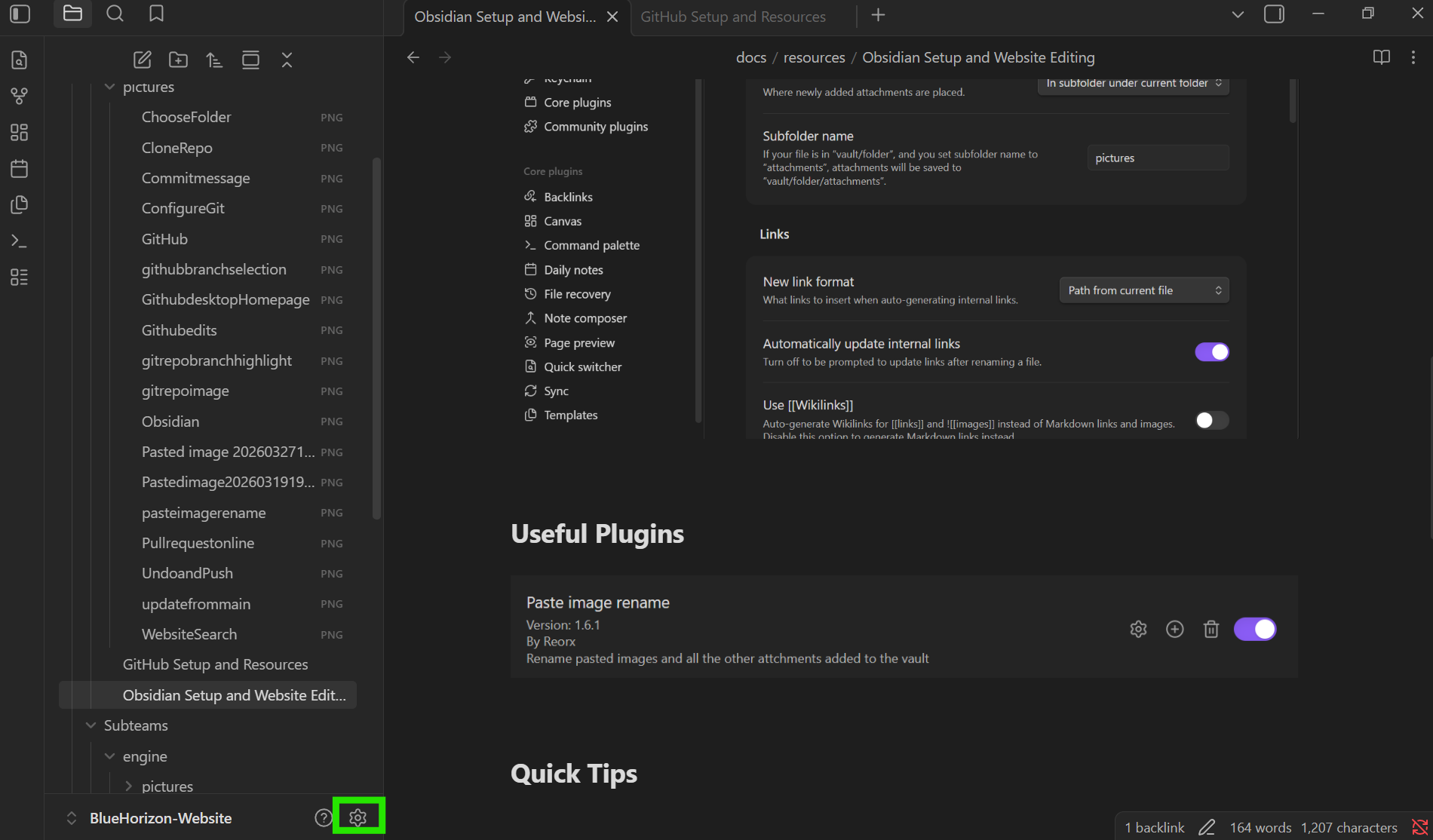This screenshot has width=1433, height=840.
Task: Click the sync status icon in status bar
Action: (x=1419, y=827)
